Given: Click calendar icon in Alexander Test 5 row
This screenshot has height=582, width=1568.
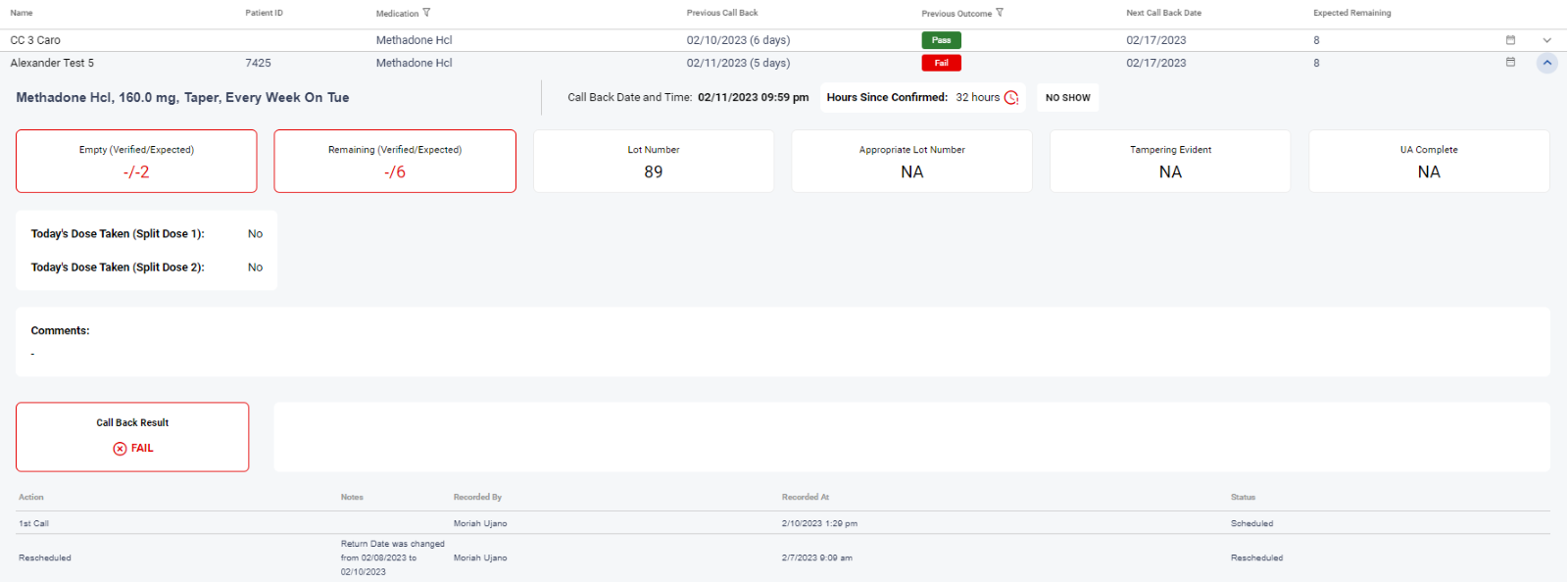Looking at the screenshot, I should coord(1510,62).
